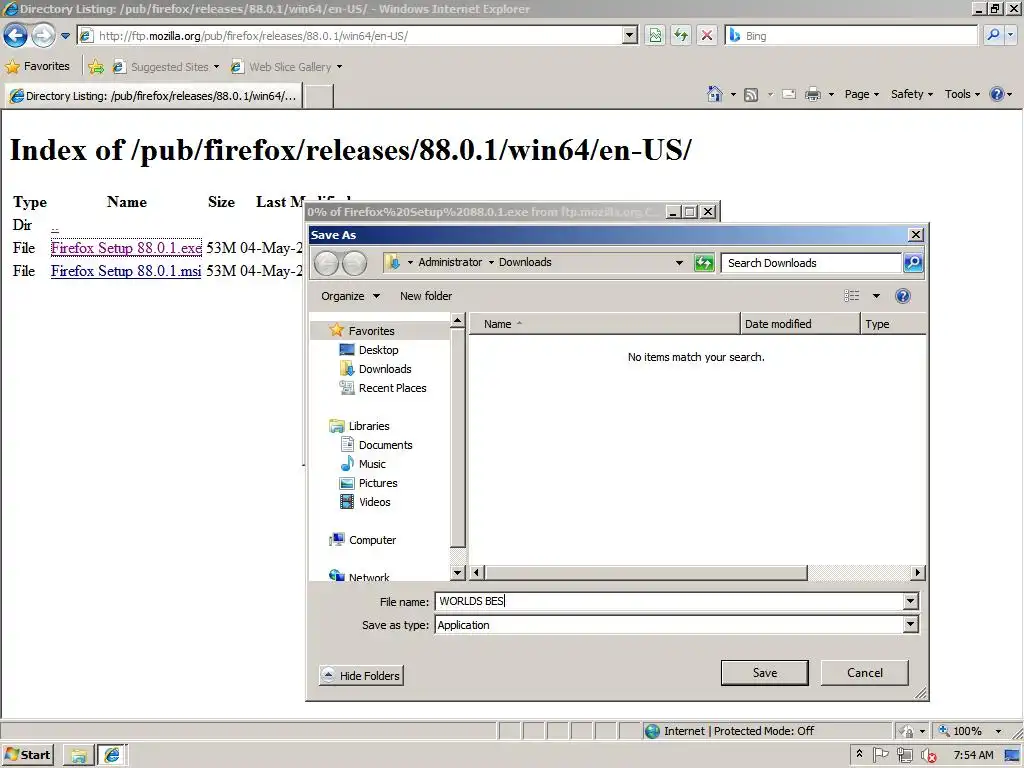Select Desktop in the navigation pane

[369, 350]
